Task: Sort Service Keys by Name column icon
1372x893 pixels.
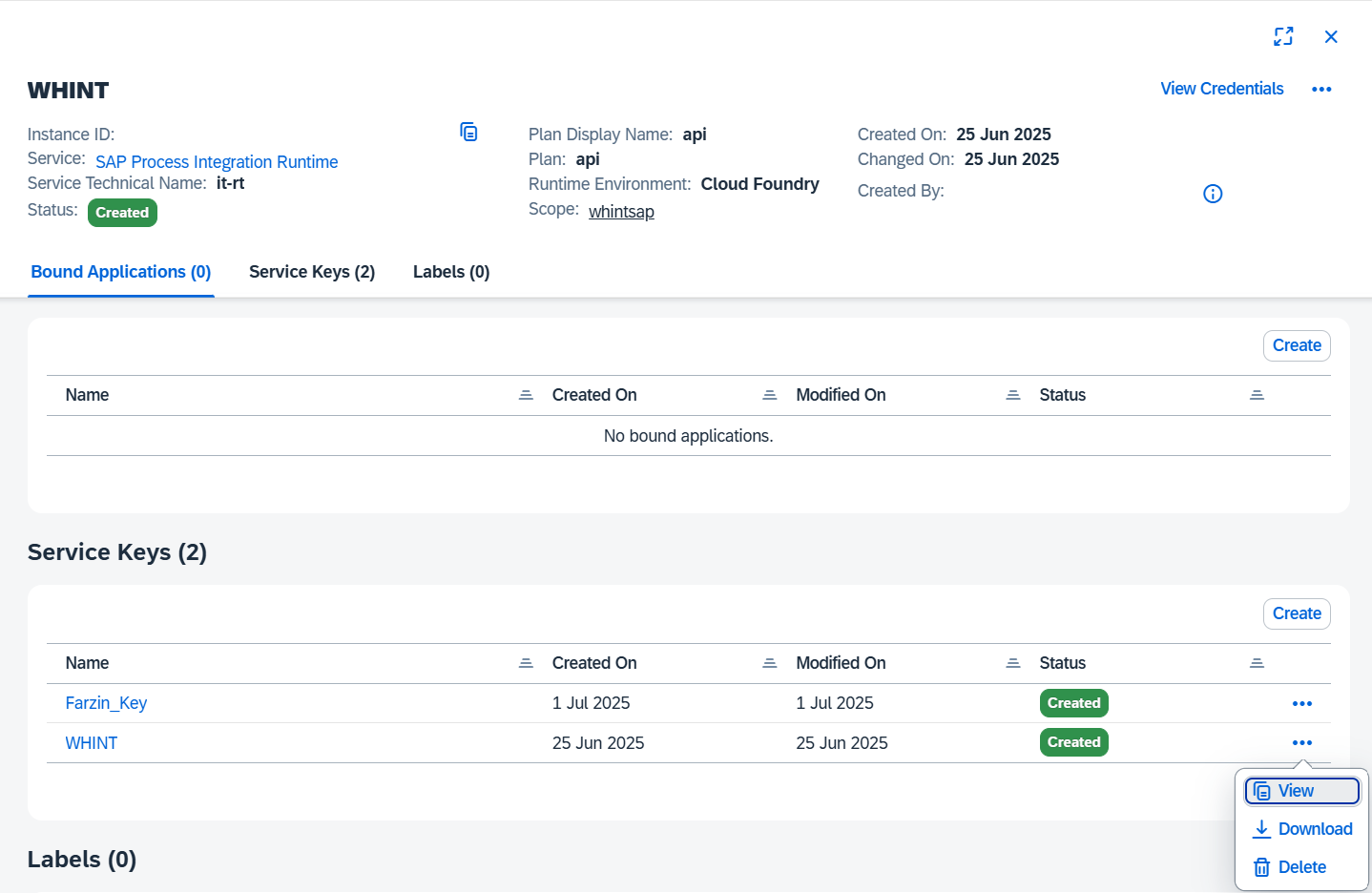Action: coord(526,663)
